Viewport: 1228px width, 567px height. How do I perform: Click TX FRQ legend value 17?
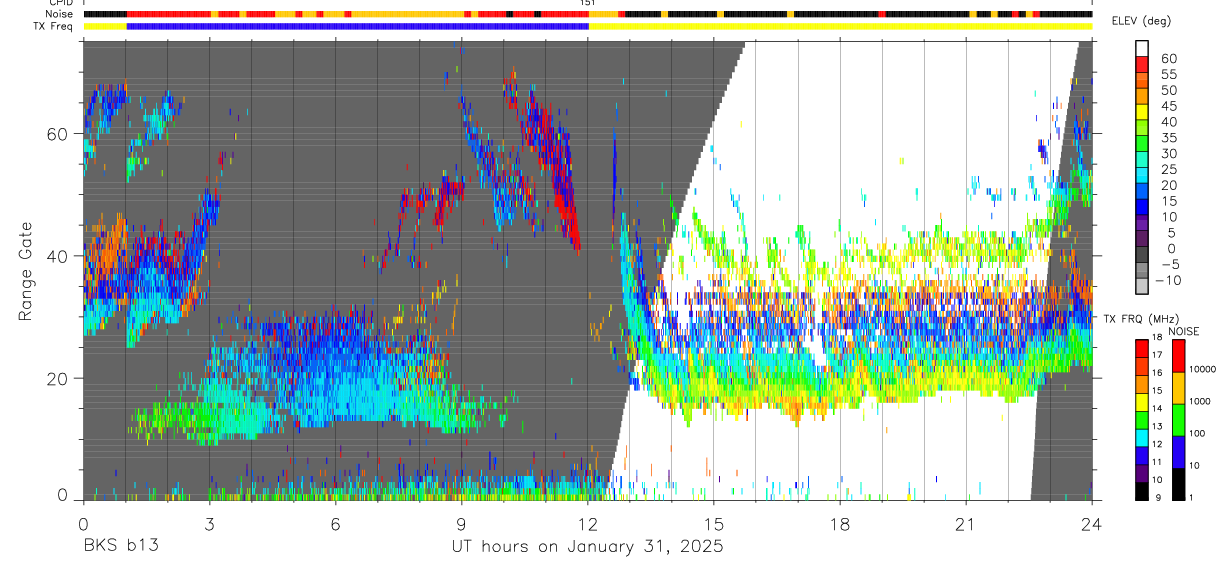1159,354
